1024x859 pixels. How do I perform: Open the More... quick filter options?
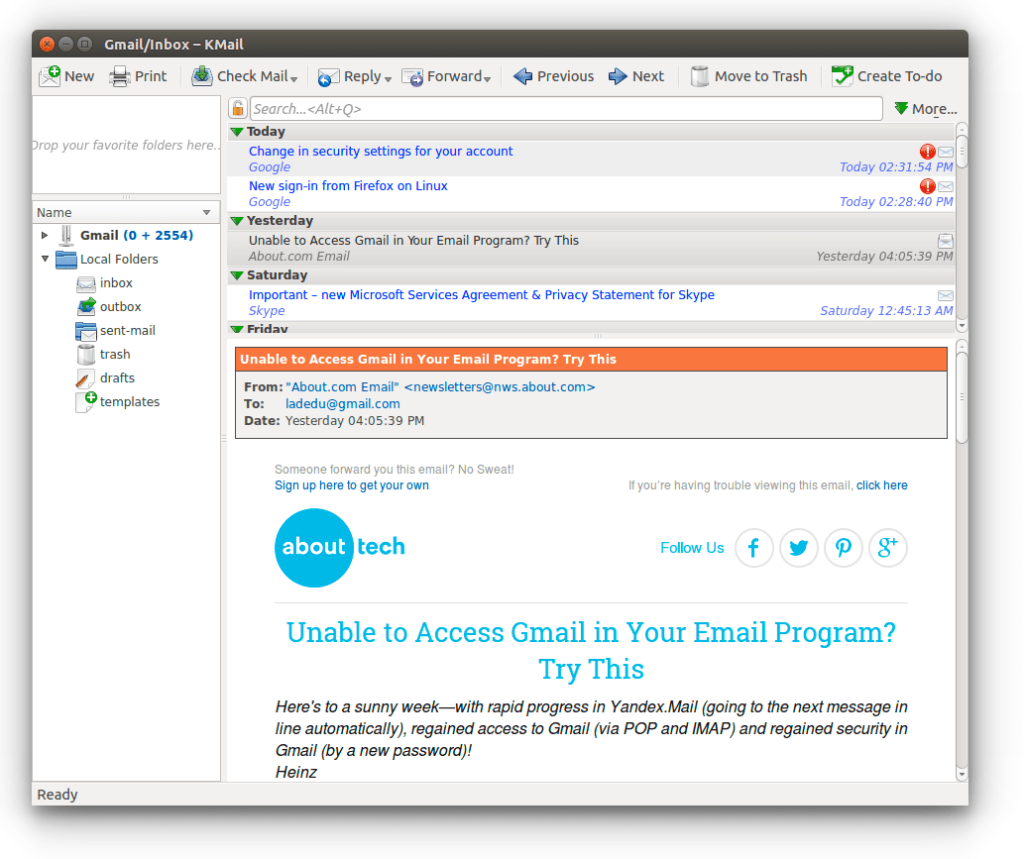coord(925,108)
